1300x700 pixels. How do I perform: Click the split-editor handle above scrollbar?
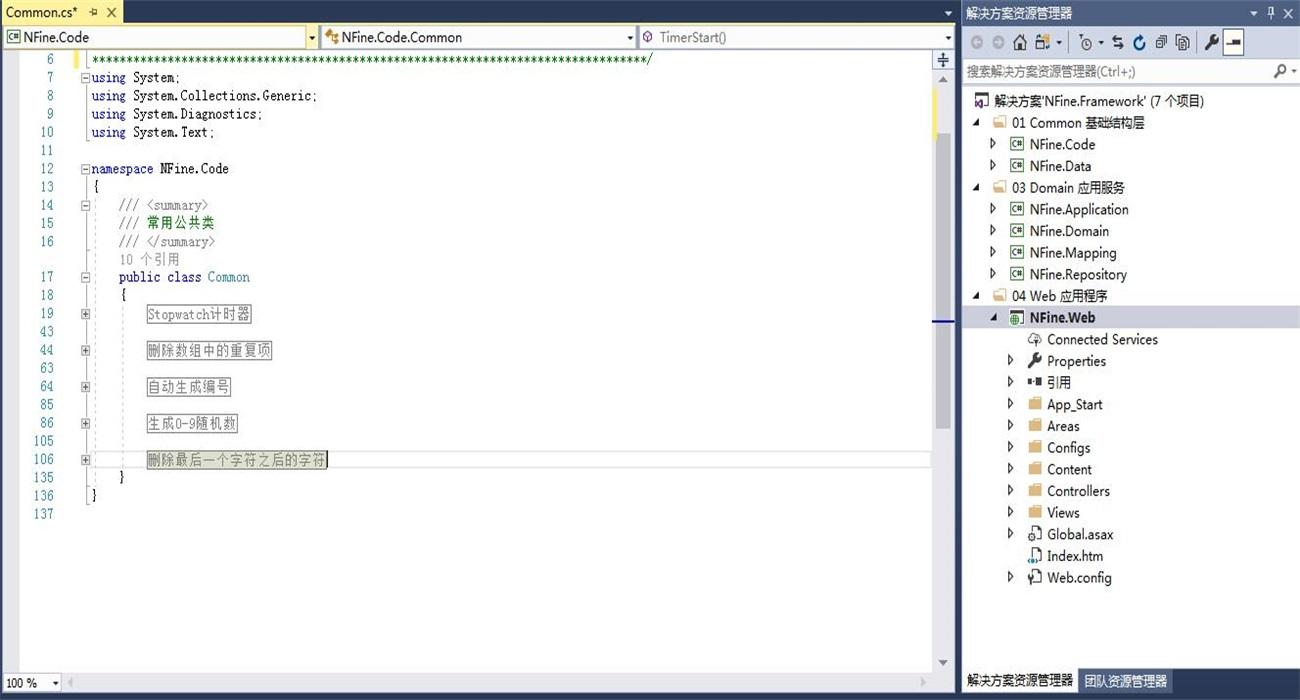[x=942, y=60]
